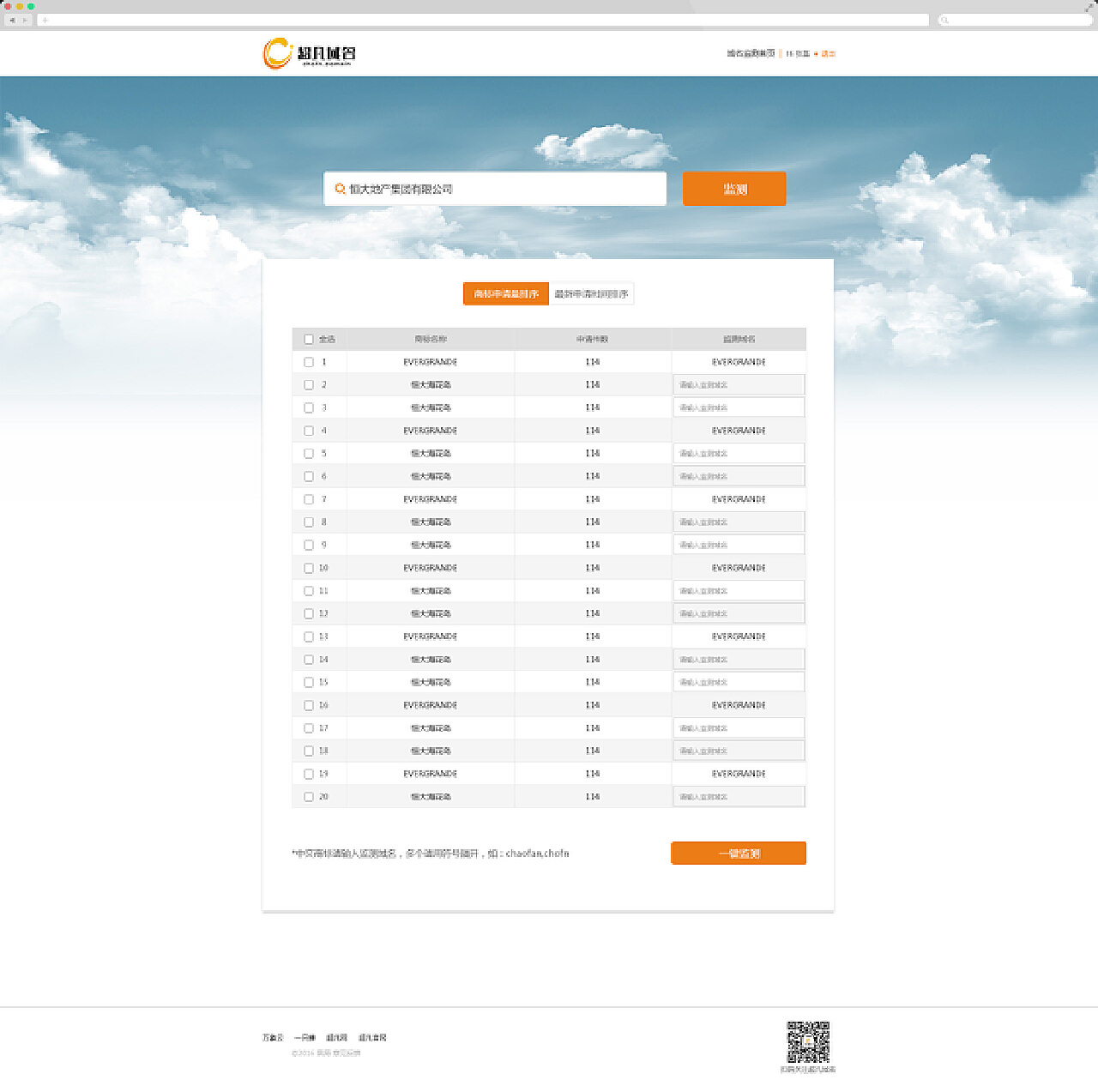
Task: Check the box for row 20
Action: click(x=309, y=797)
